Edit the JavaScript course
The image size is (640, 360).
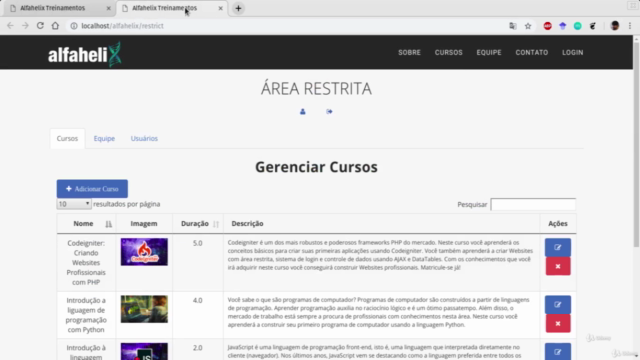point(558,351)
